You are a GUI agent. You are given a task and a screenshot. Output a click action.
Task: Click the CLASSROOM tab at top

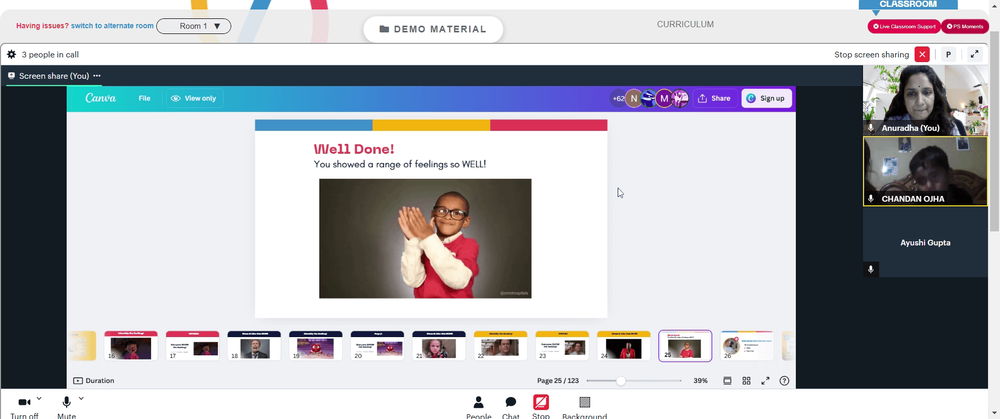pos(908,4)
